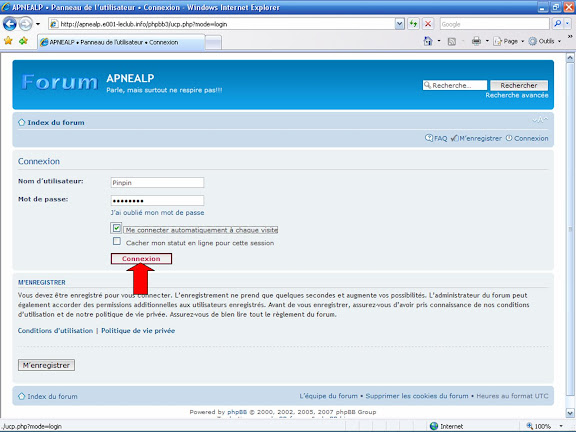Click the Rechercher button
The height and width of the screenshot is (432, 576).
coord(519,85)
